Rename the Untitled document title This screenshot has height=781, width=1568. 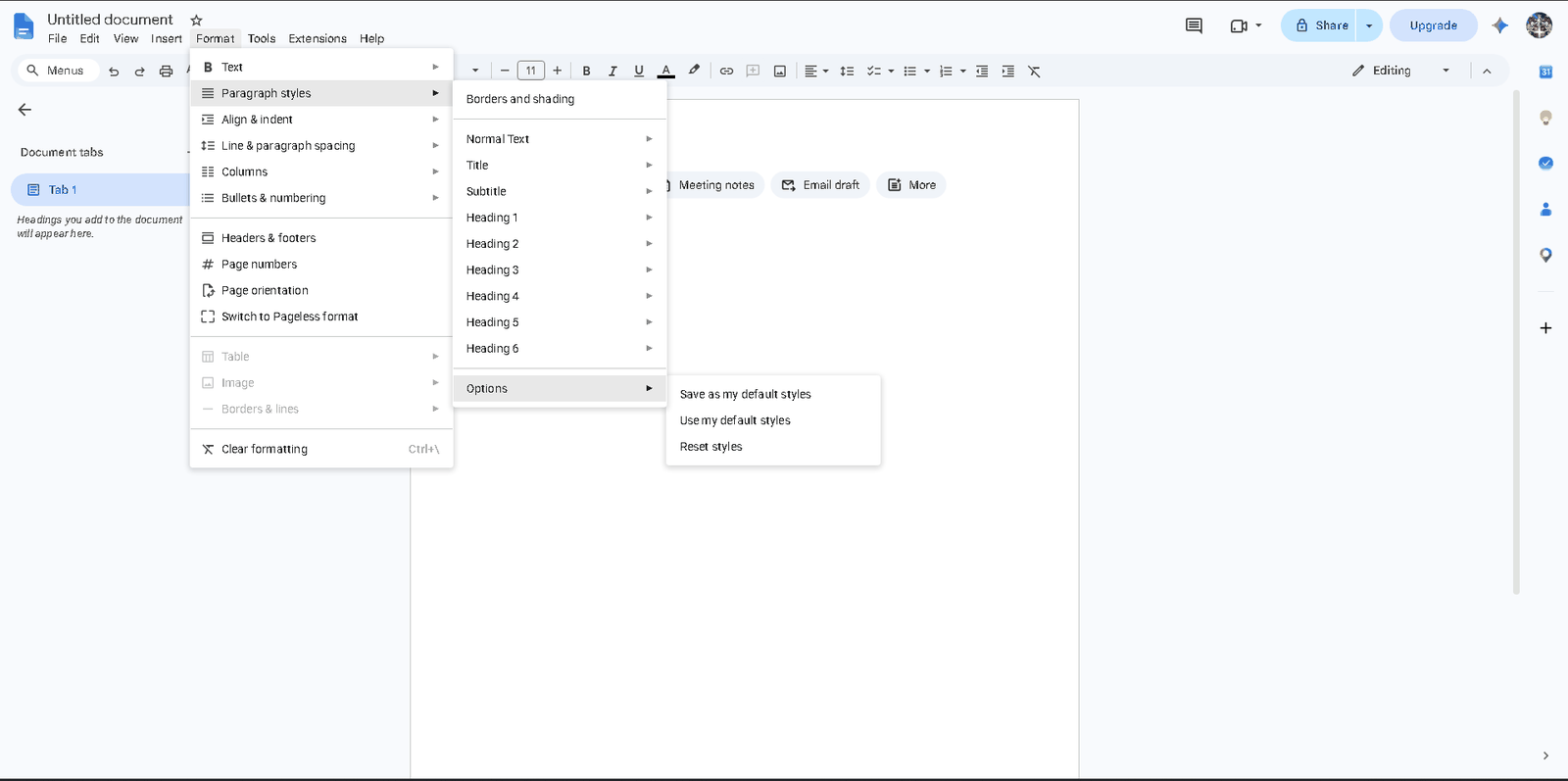pyautogui.click(x=110, y=20)
